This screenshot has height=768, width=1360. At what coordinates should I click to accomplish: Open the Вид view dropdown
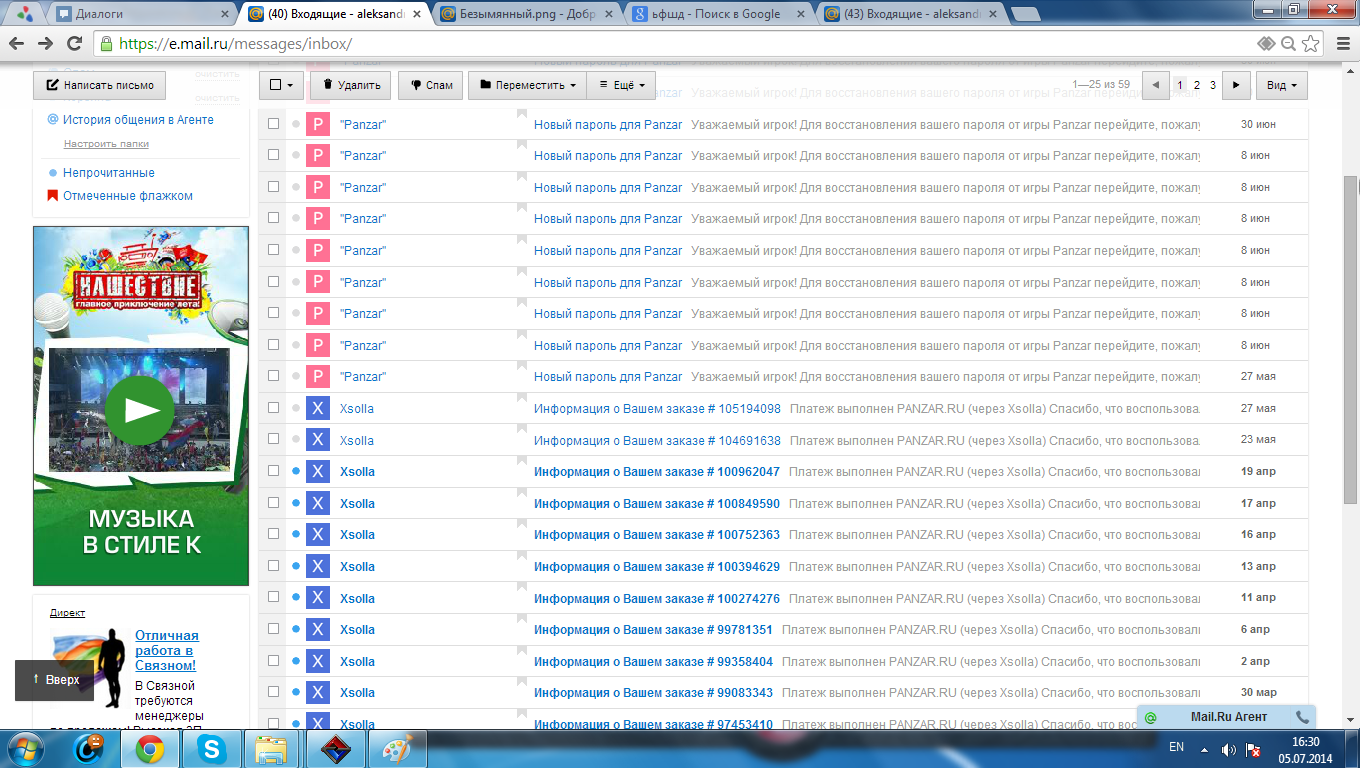click(1281, 86)
